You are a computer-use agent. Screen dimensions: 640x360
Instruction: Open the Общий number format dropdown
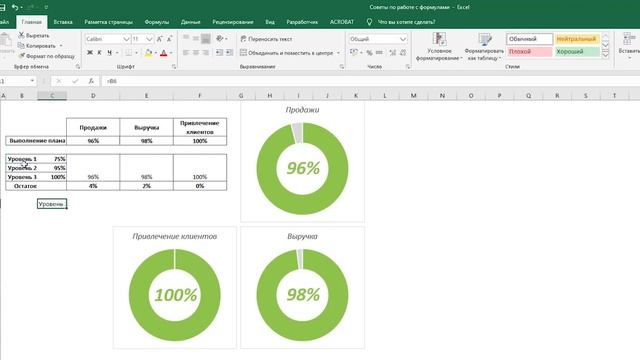tap(403, 39)
